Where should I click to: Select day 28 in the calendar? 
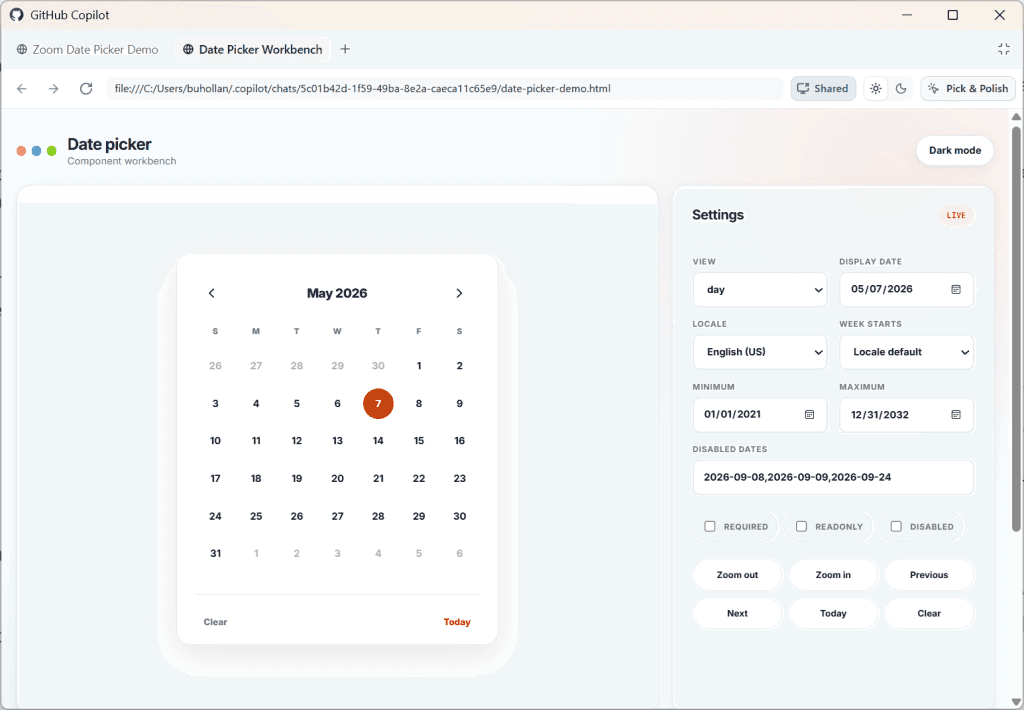(x=378, y=516)
